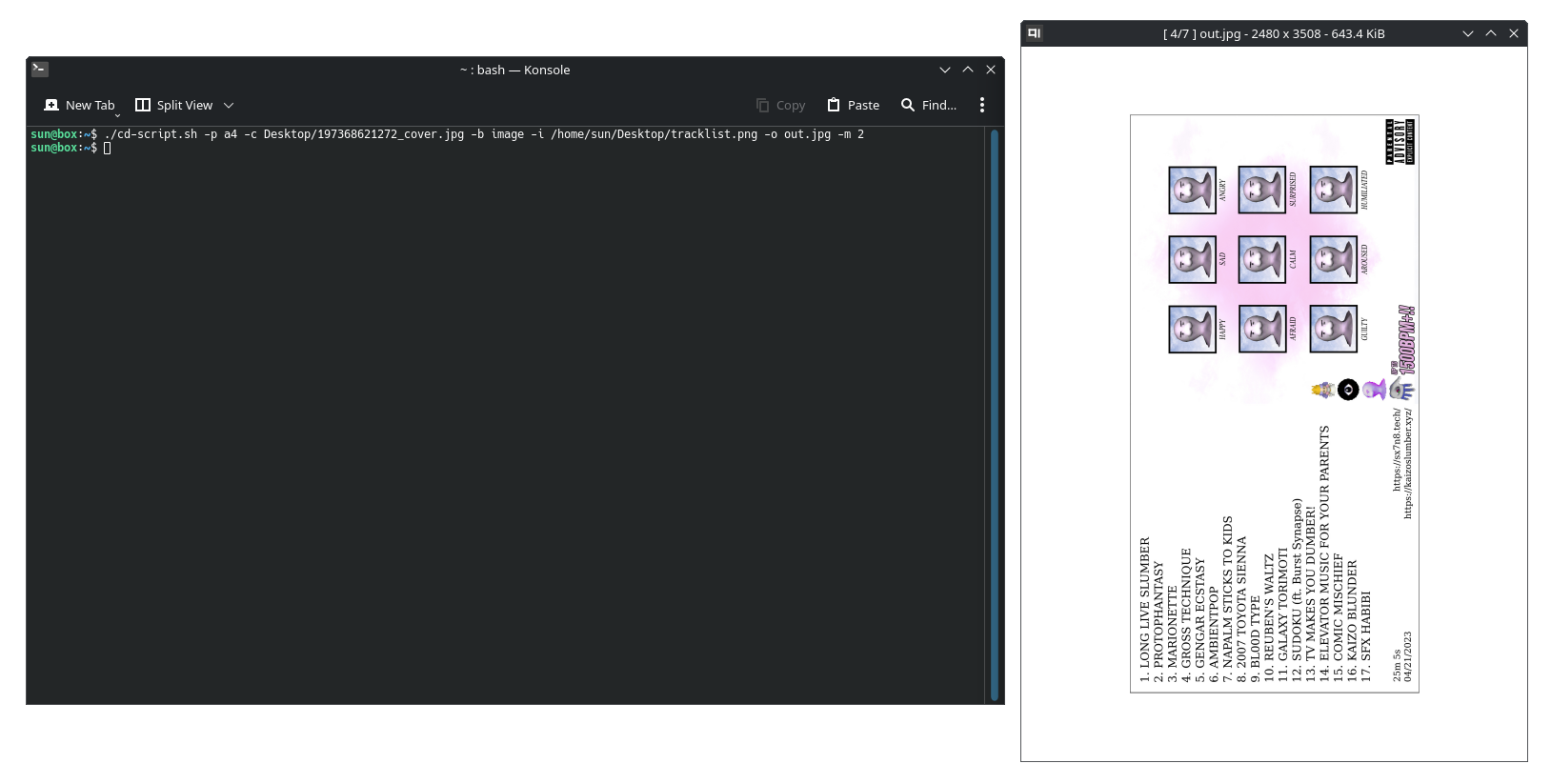This screenshot has width=1551, height=784.
Task: Close the out.jpg image viewer window
Action: pos(1514,33)
